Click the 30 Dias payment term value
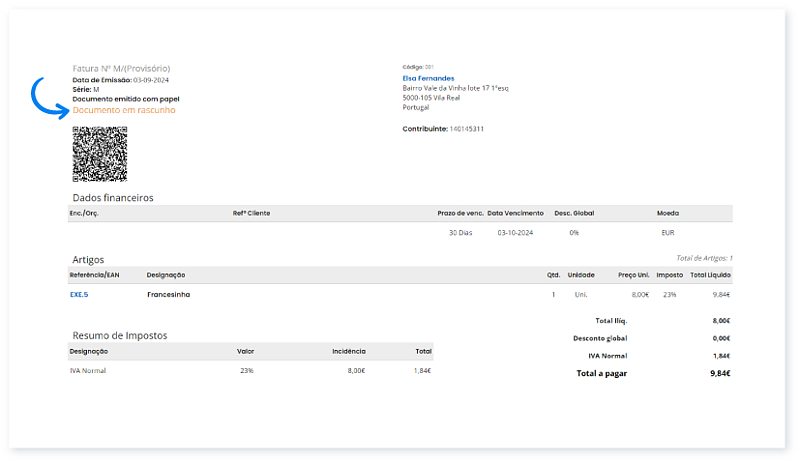The height and width of the screenshot is (462, 800). [460, 232]
